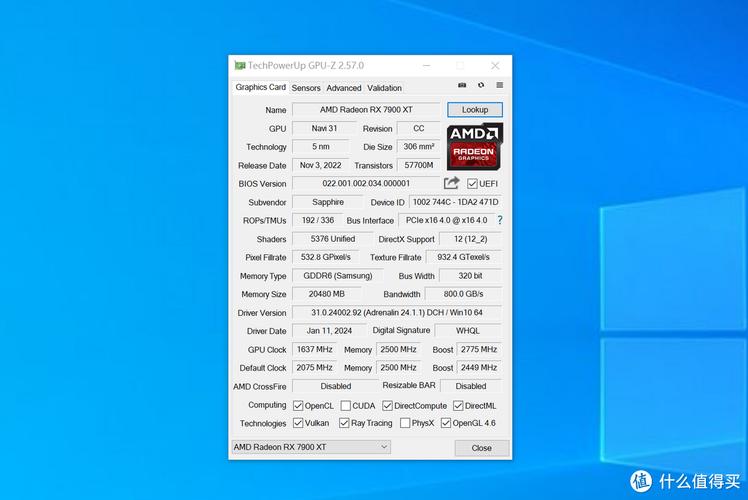Open the AMD Radeon RX 7900 XT dropdown
Screen dimensions: 748x500
[x=310, y=447]
